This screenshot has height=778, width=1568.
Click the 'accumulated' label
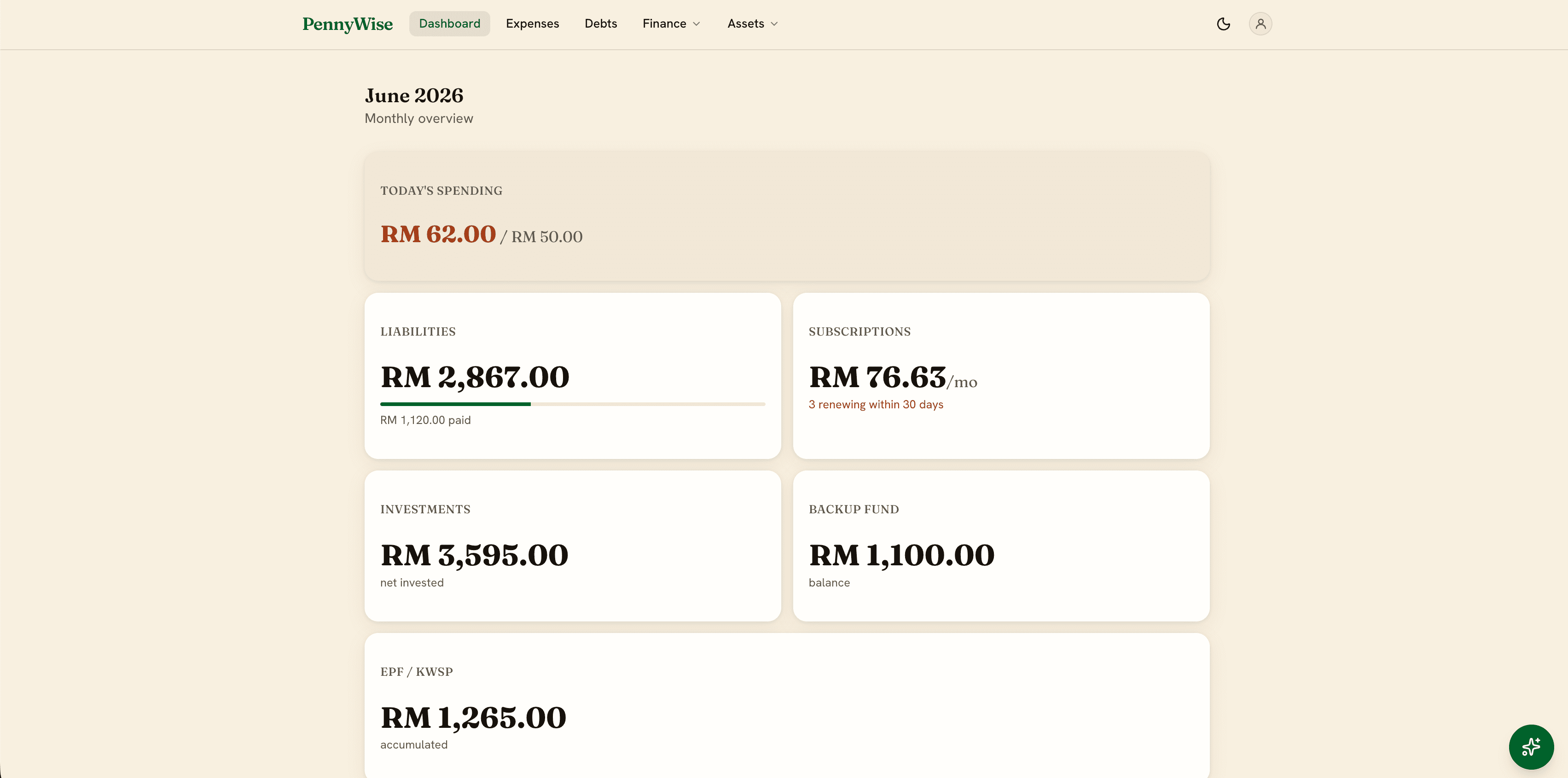tap(413, 744)
